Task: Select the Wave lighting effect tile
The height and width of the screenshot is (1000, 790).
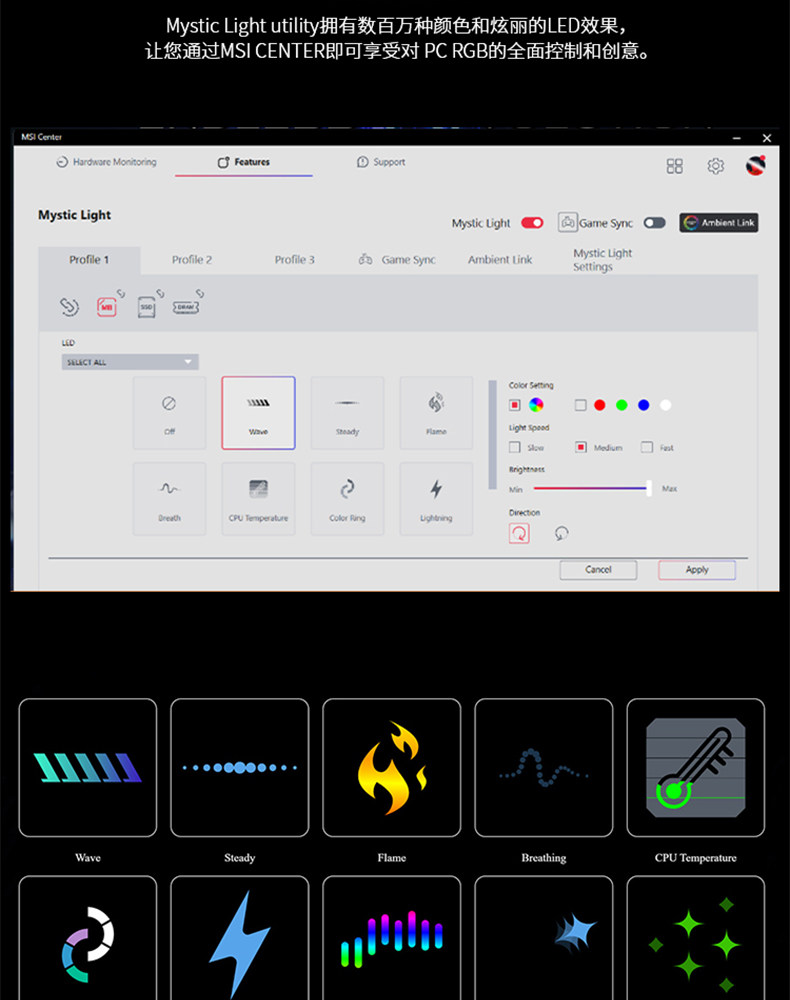Action: point(258,413)
